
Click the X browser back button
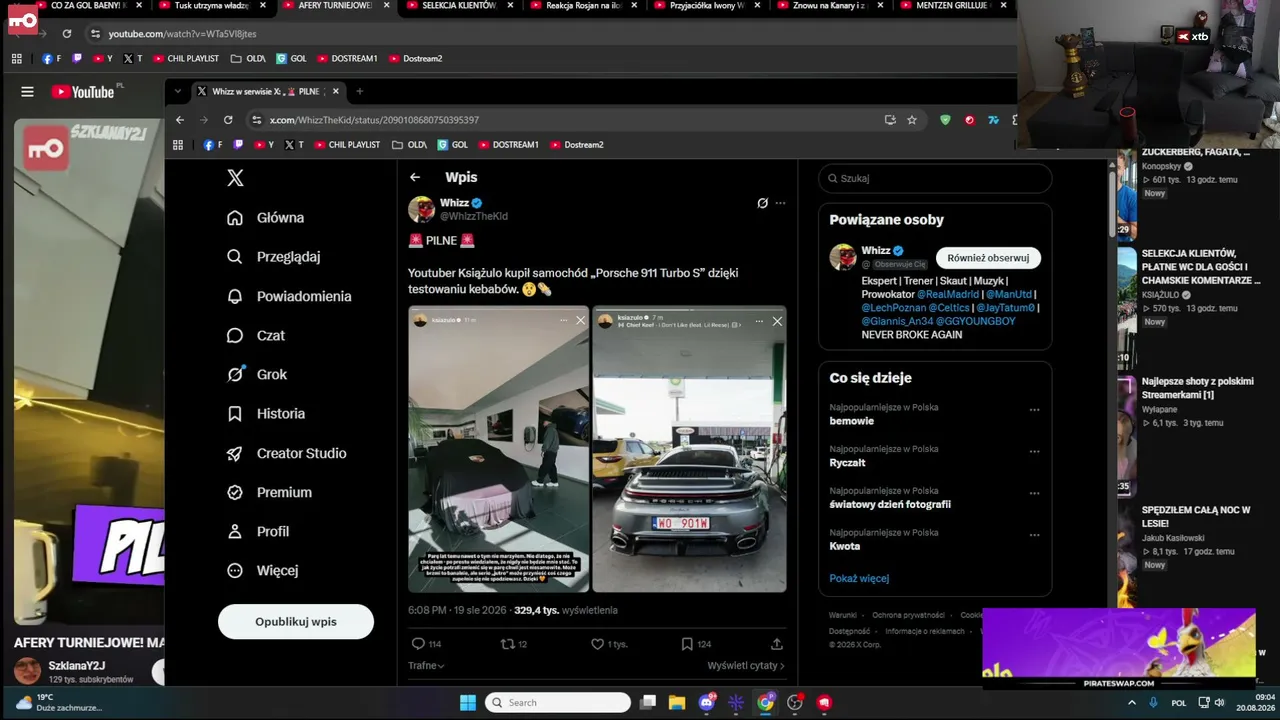tap(180, 120)
